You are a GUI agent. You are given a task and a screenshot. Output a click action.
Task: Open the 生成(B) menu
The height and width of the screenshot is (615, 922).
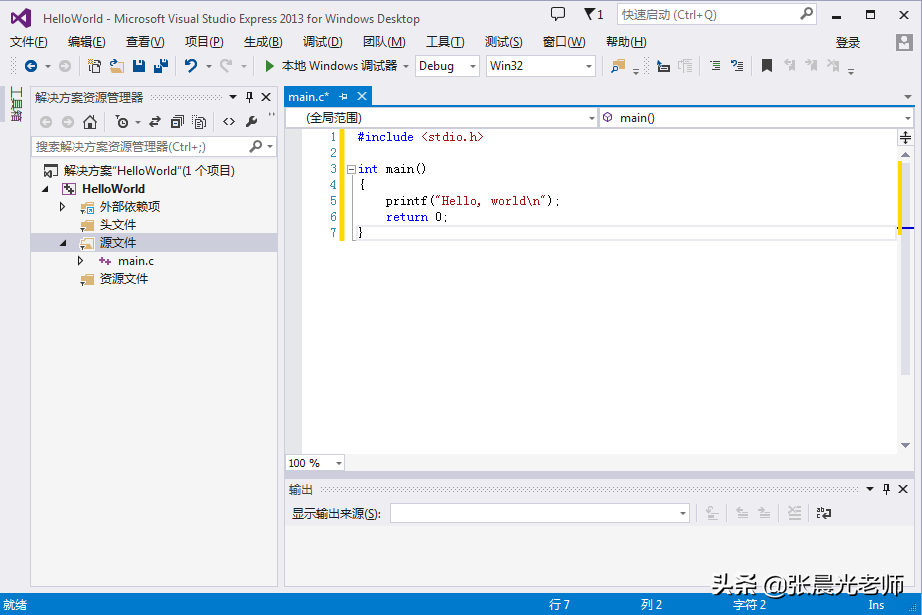(x=263, y=42)
